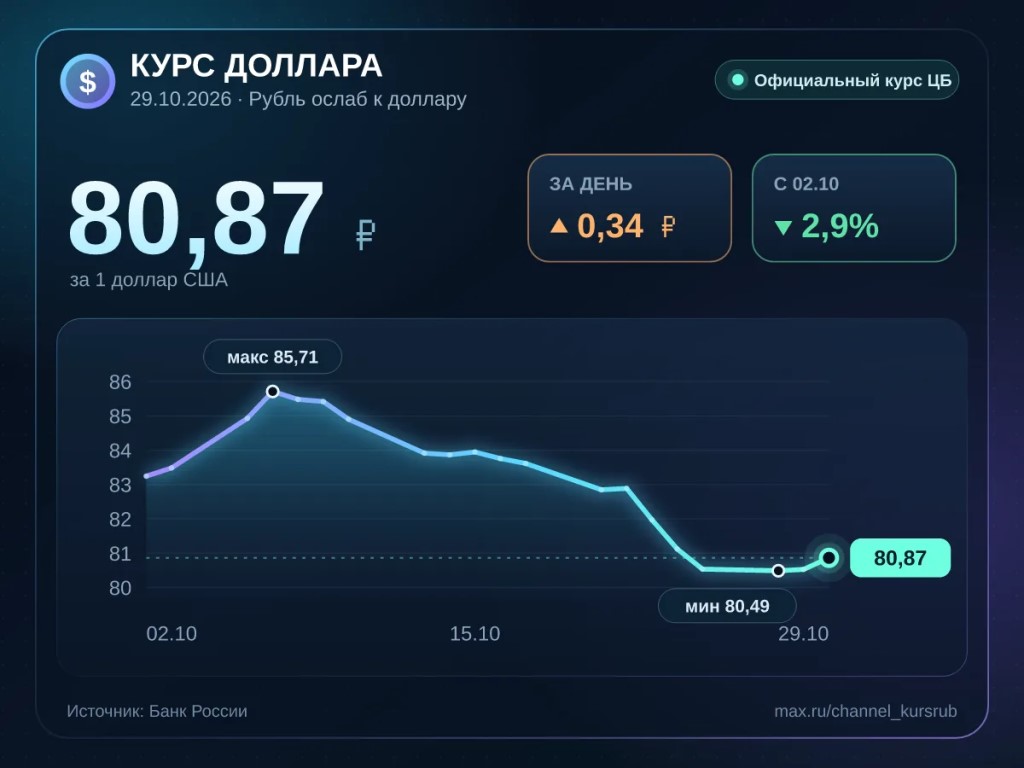This screenshot has height=768, width=1024.
Task: Click the y-axis label 82
Action: 120,520
